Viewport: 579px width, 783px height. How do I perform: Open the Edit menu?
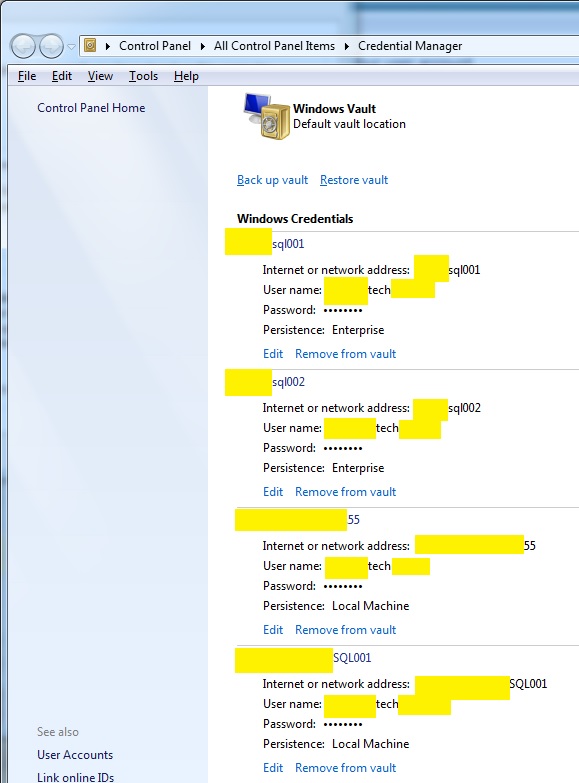click(62, 76)
